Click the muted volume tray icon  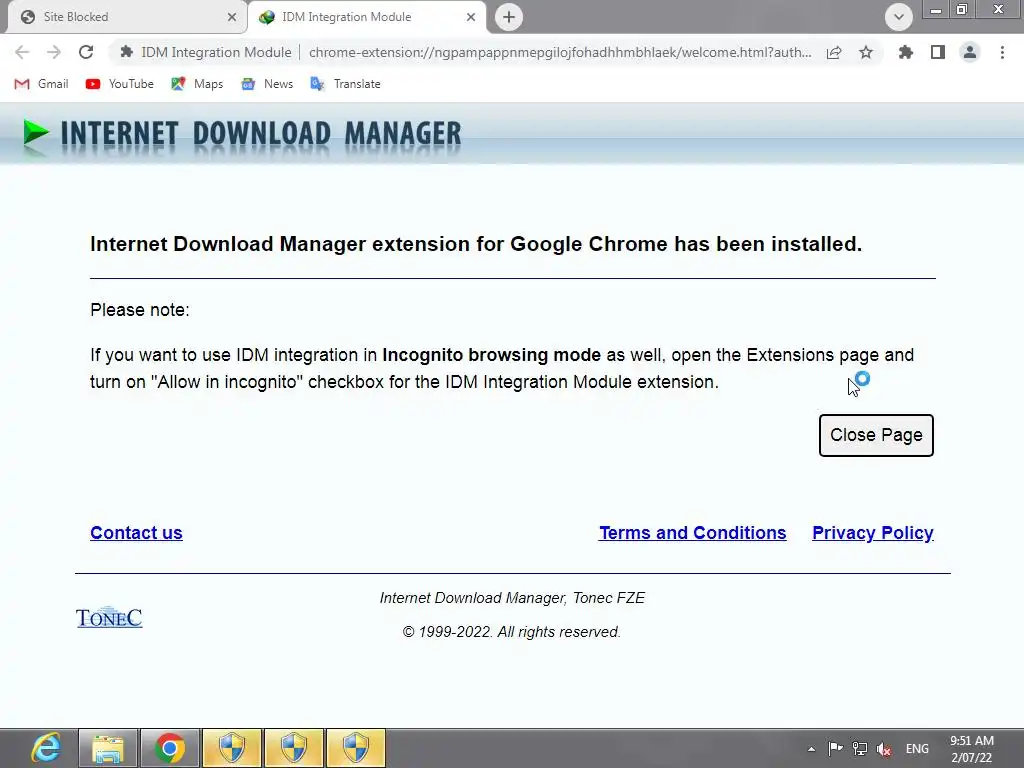pos(884,749)
